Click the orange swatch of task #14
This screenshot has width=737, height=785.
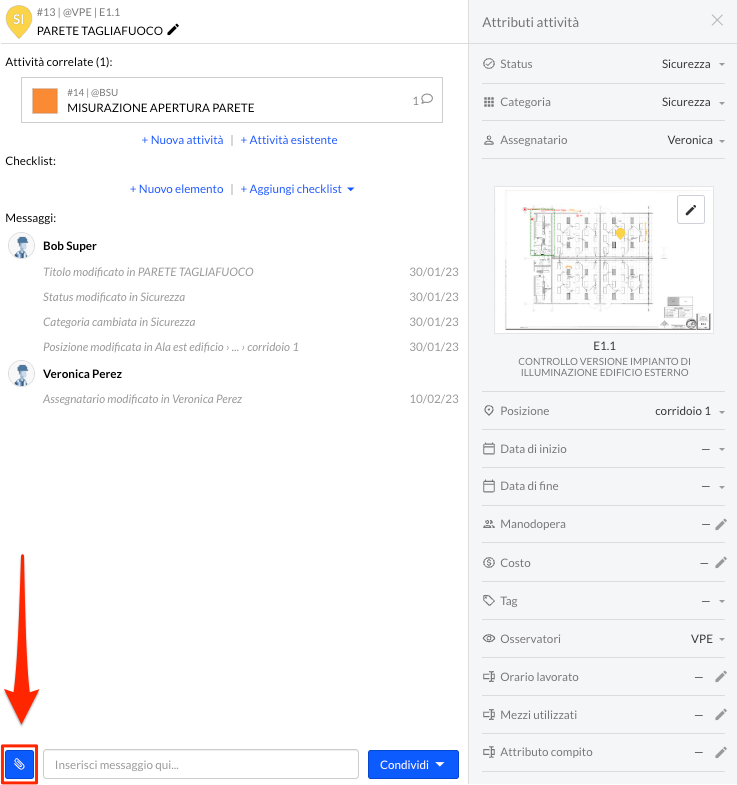click(45, 101)
